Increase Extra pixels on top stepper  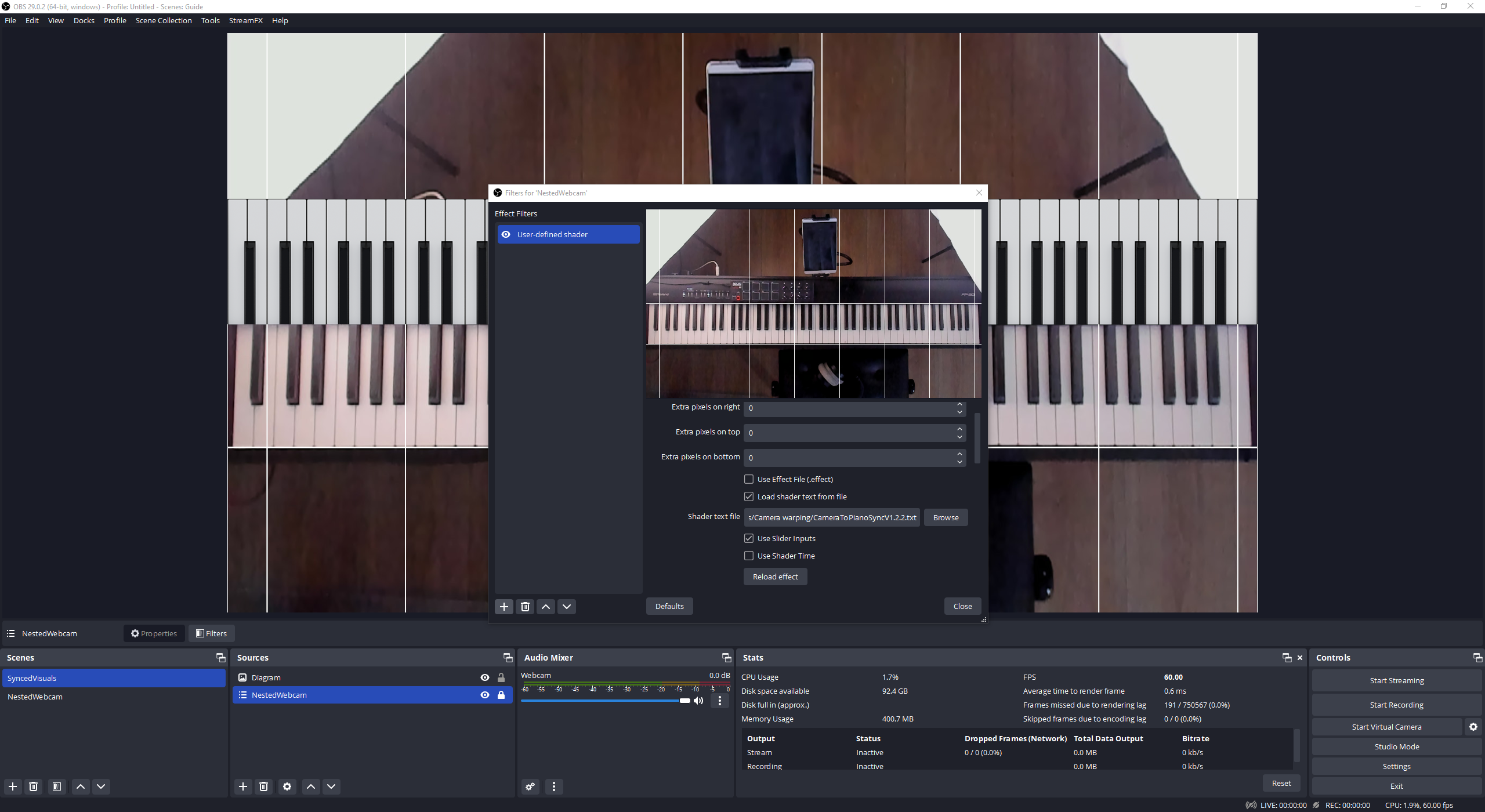[x=959, y=429]
